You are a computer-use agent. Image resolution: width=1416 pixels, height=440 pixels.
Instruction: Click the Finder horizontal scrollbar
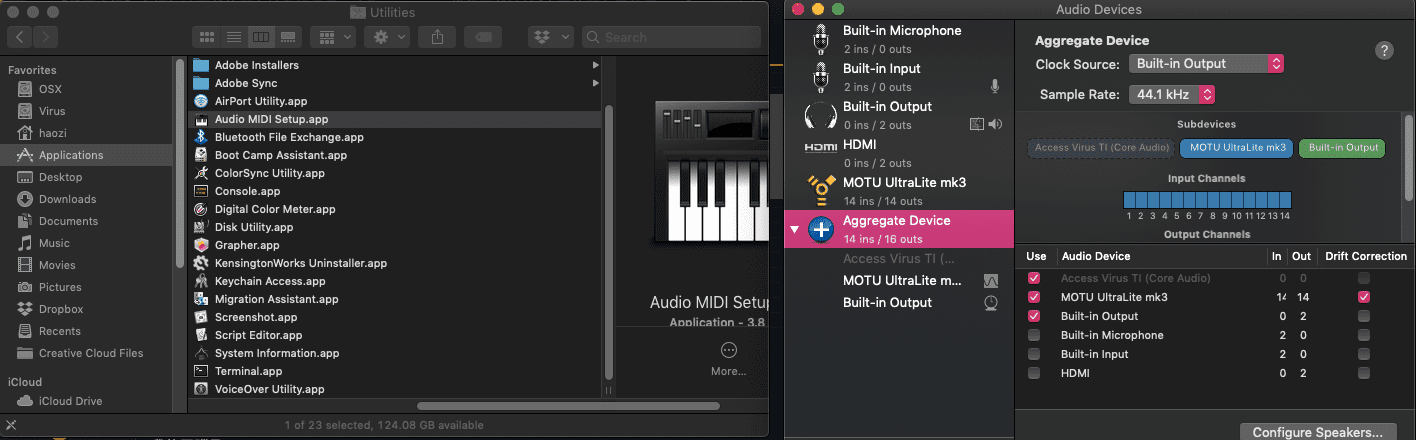(568, 406)
